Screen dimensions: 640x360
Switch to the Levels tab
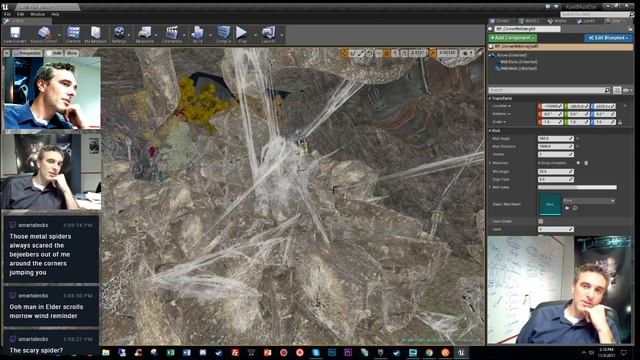[586, 21]
